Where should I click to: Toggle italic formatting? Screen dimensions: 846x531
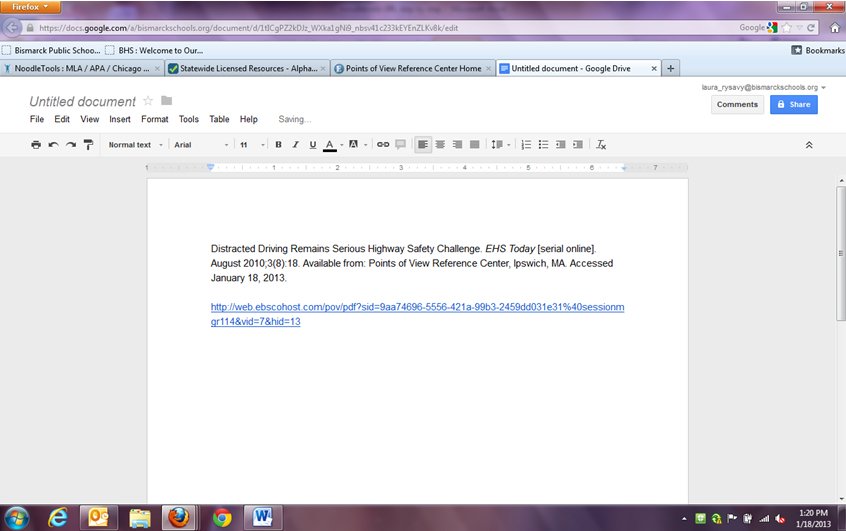pos(296,145)
